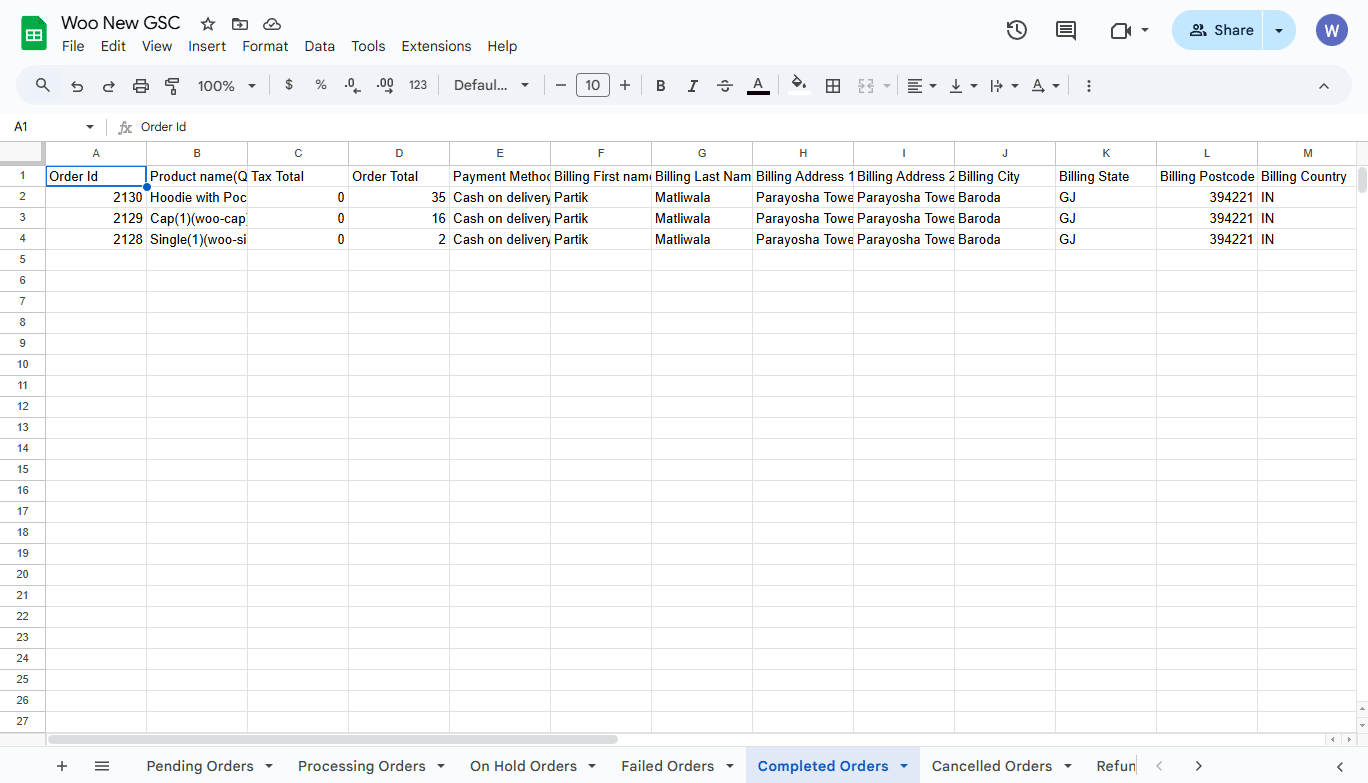Viewport: 1368px width, 783px height.
Task: Switch to the Processing Orders tab
Action: [361, 766]
